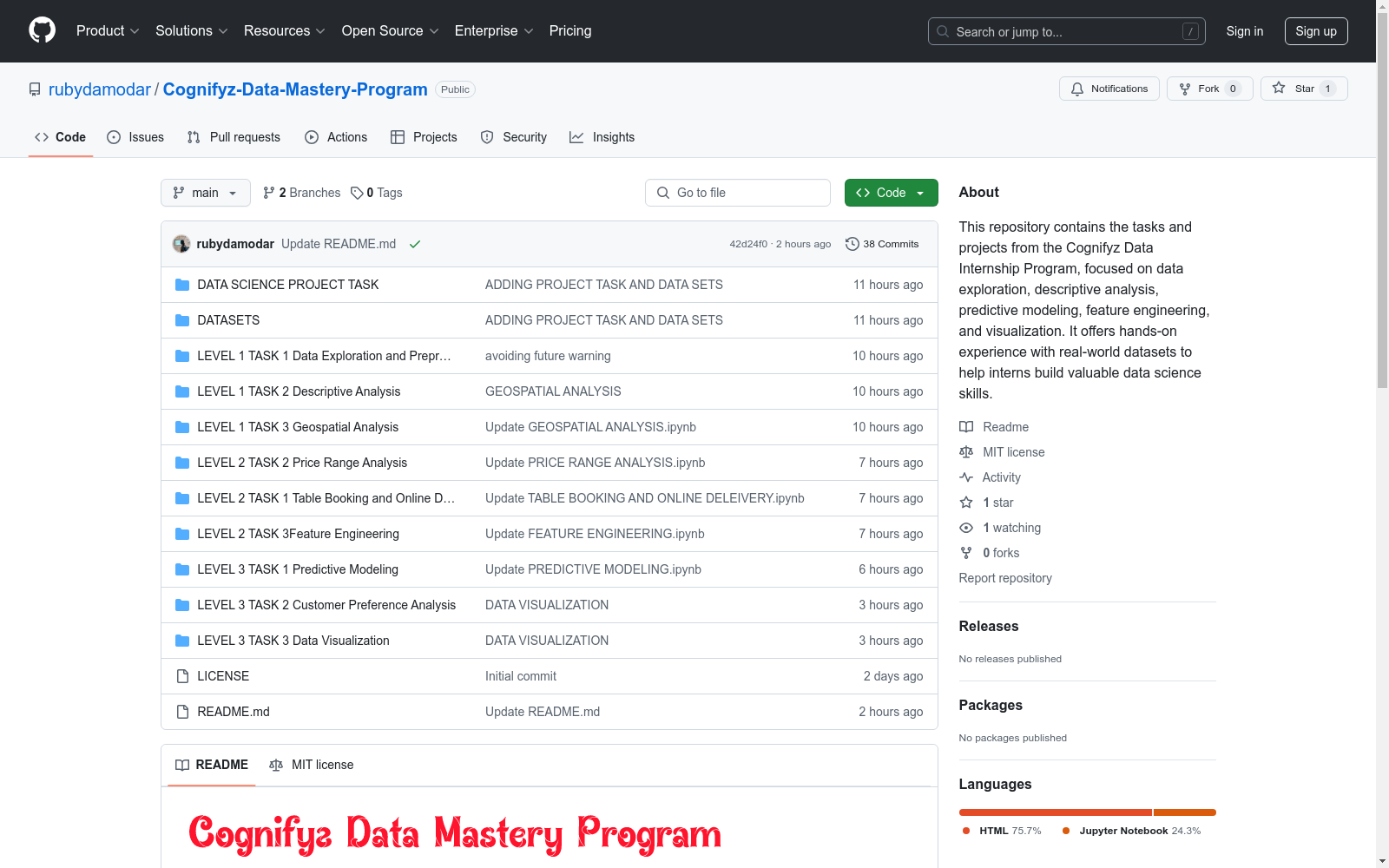Click the Report repository link
This screenshot has height=868, width=1389.
1005,578
